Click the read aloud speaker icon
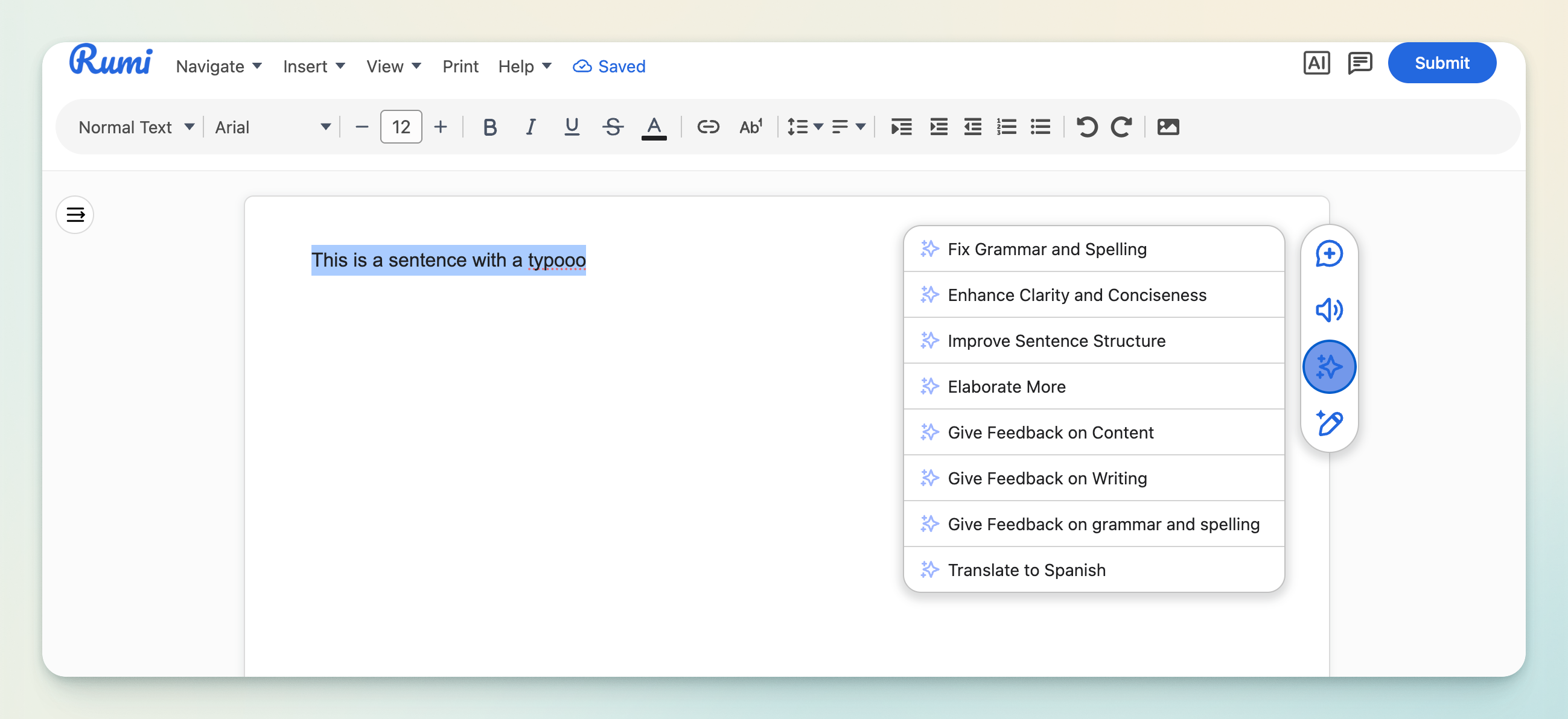This screenshot has width=1568, height=719. [1328, 309]
